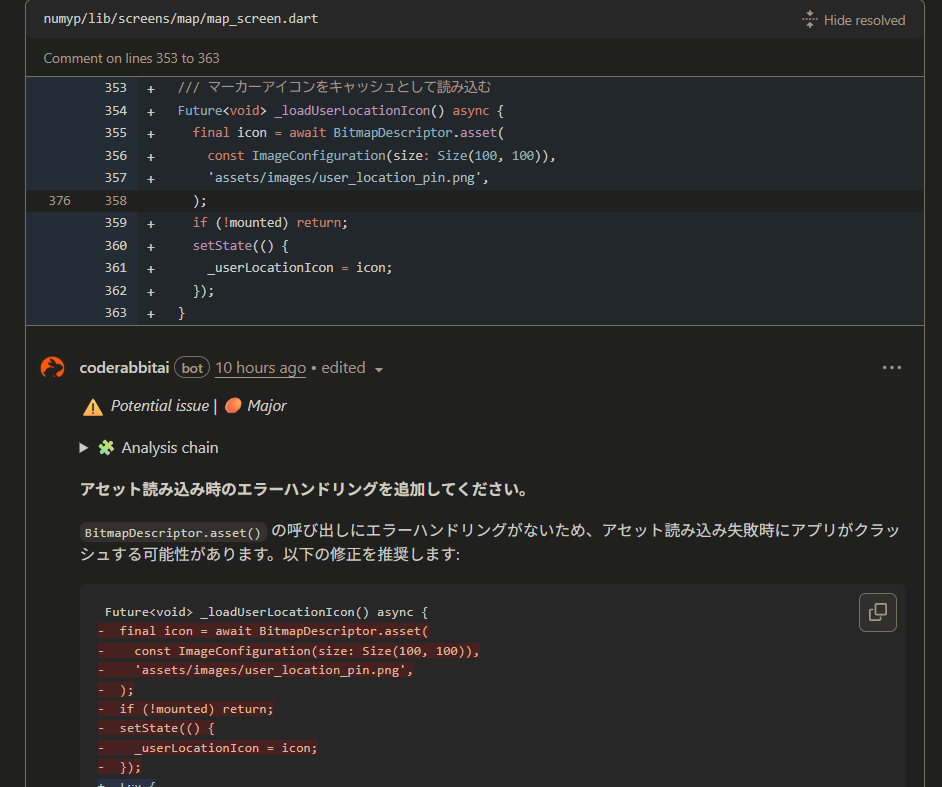Click the plus marker on line 360
Screen dimensions: 942x787
click(150, 246)
